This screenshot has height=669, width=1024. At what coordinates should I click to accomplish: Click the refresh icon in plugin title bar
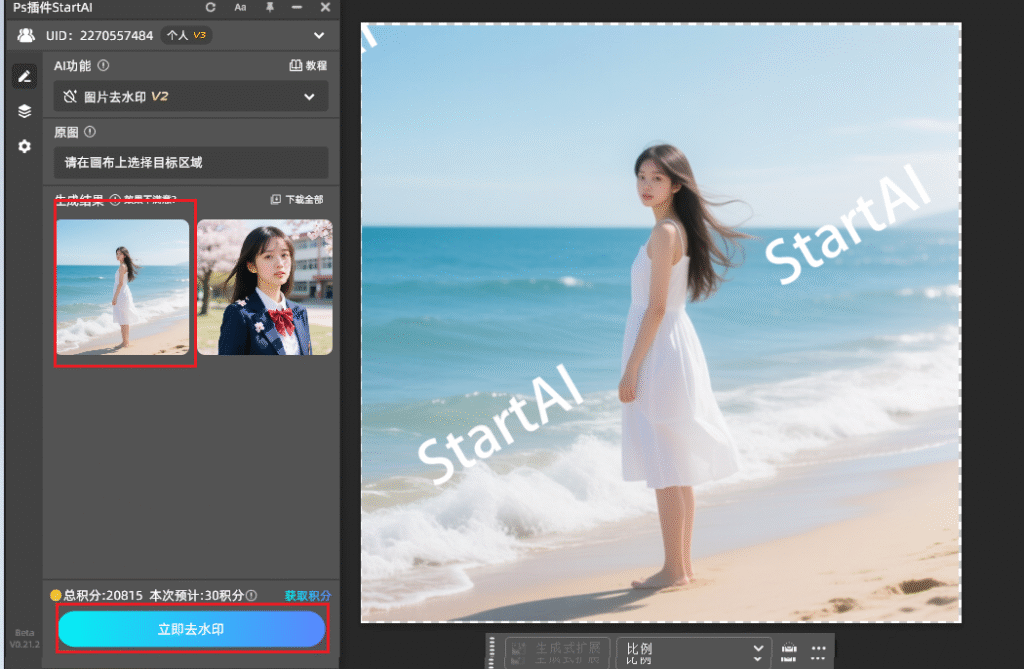[x=210, y=7]
